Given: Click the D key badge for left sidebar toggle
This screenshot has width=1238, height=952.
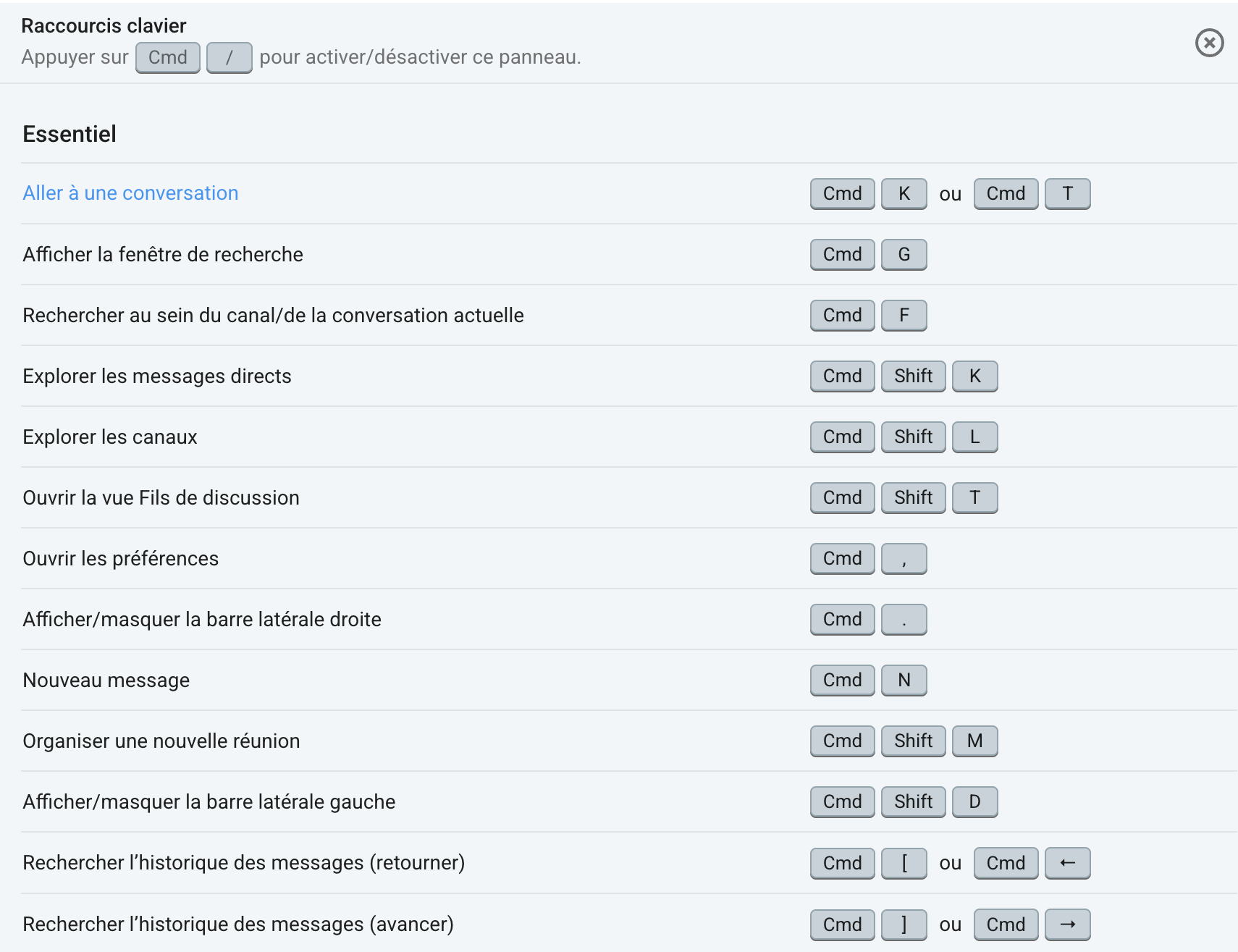Looking at the screenshot, I should coord(974,801).
